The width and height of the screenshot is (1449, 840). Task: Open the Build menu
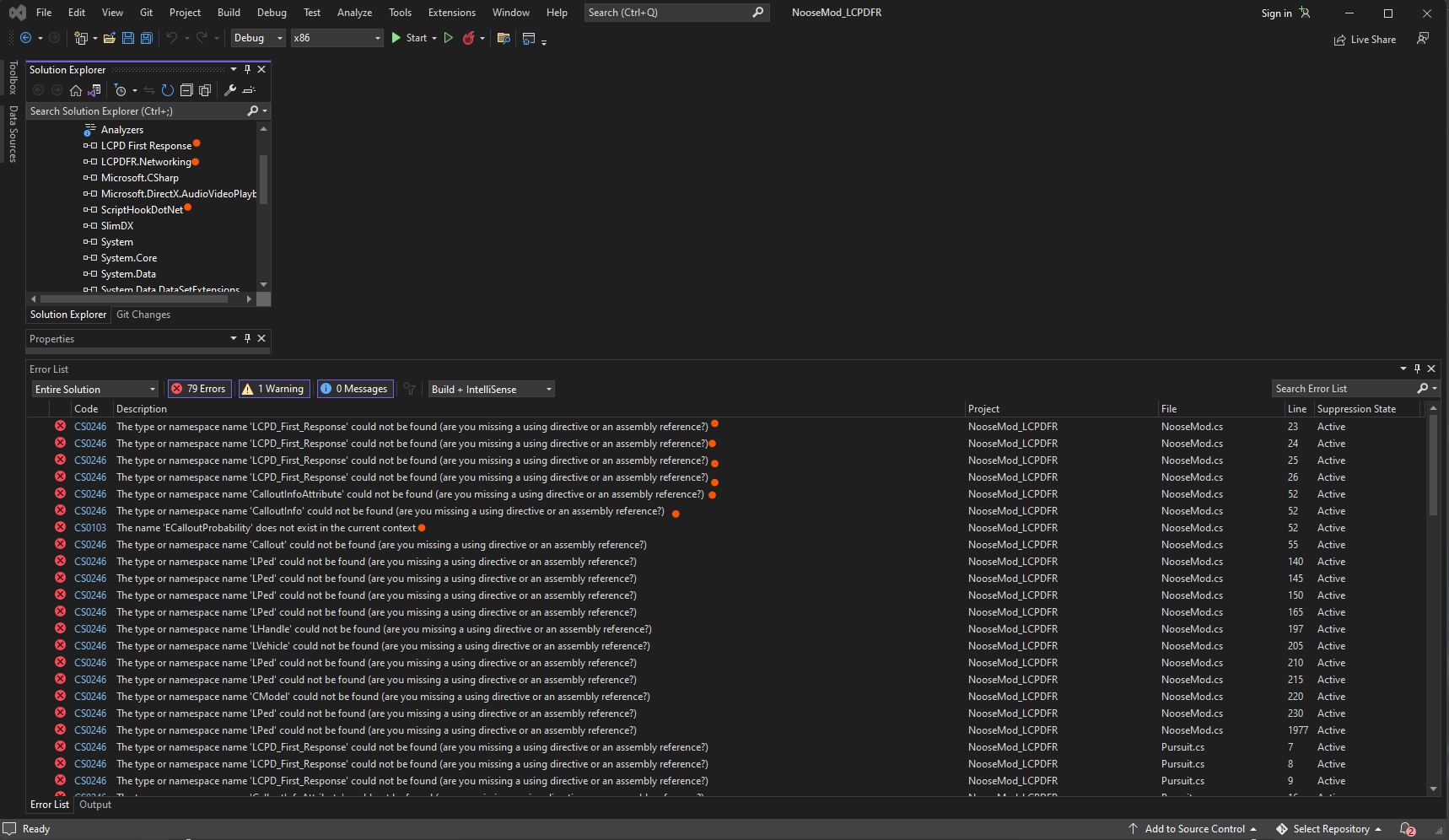229,13
